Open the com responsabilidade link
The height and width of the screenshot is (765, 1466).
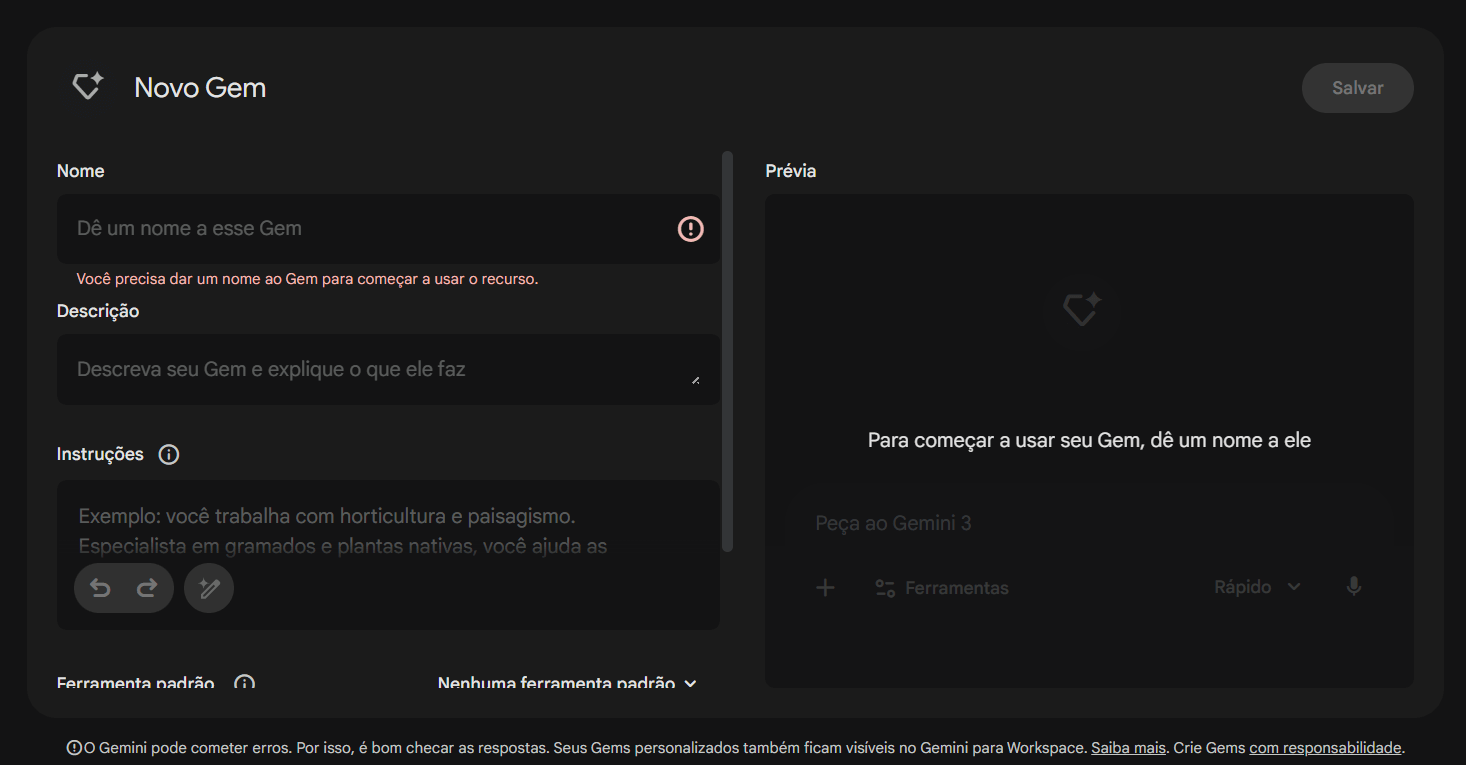pyautogui.click(x=1325, y=747)
